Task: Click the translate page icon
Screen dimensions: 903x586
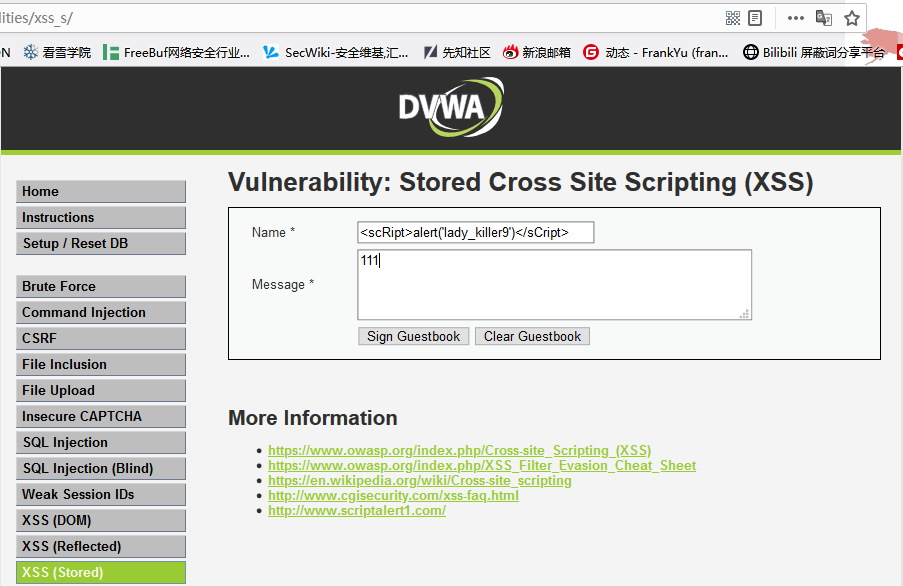Action: click(x=824, y=18)
